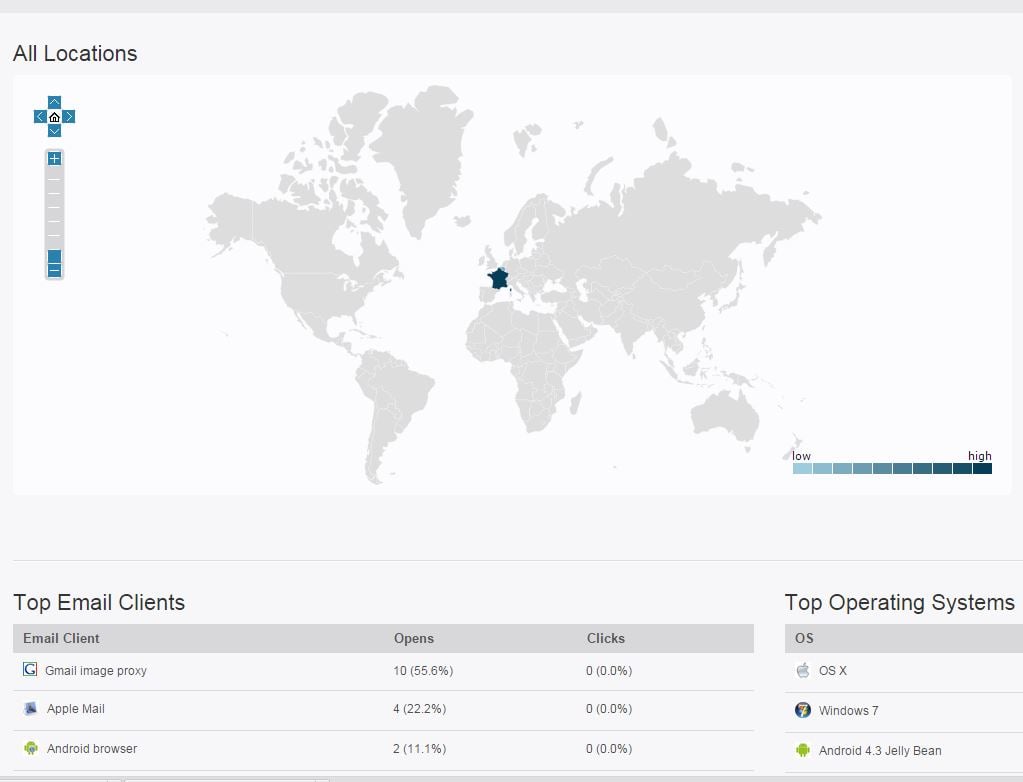Image resolution: width=1023 pixels, height=782 pixels.
Task: Click the zoom-out minus icon on the map
Action: 54,269
